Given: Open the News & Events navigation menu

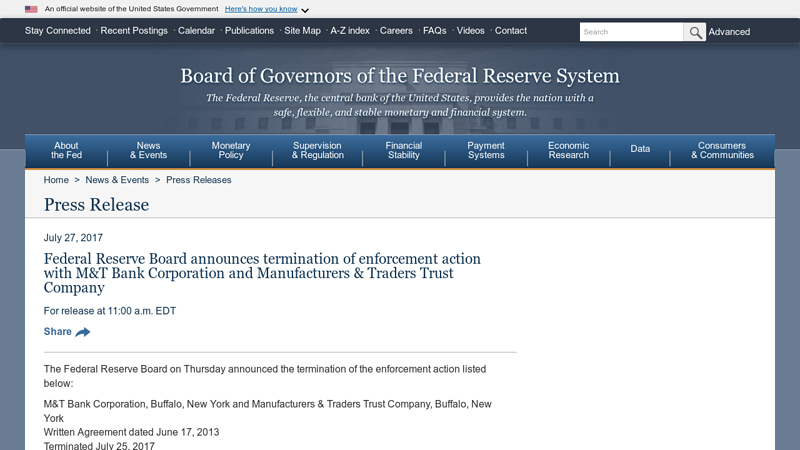Looking at the screenshot, I should pos(148,151).
